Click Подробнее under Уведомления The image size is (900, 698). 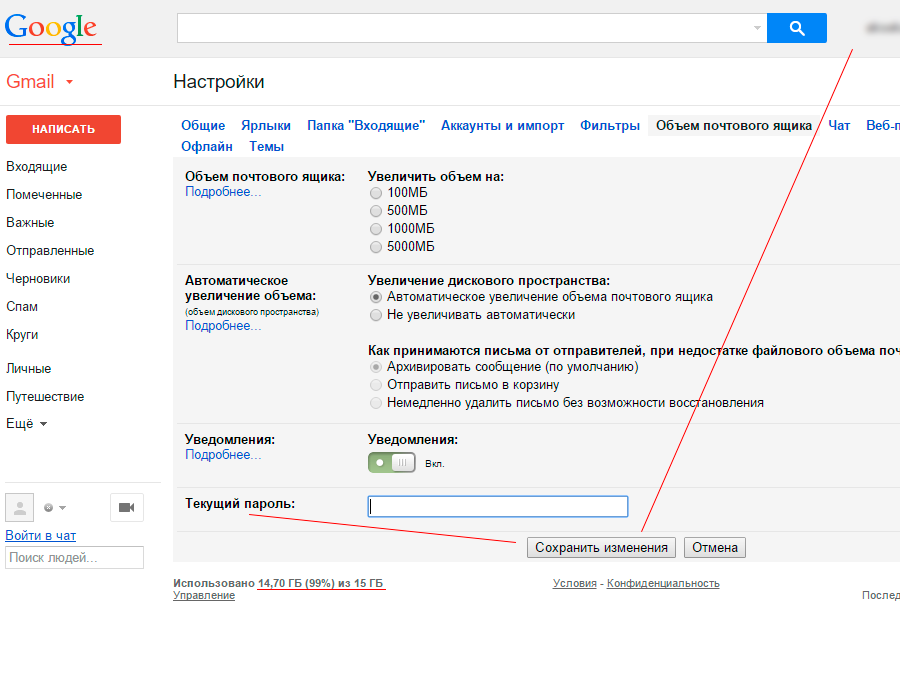(x=223, y=455)
